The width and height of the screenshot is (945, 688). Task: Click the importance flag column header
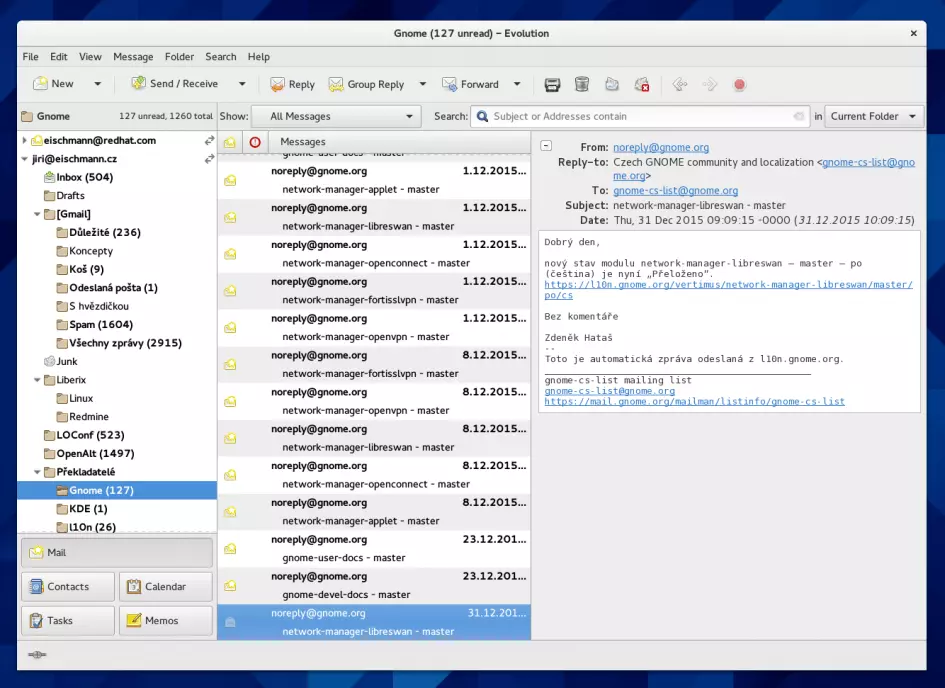(x=256, y=143)
